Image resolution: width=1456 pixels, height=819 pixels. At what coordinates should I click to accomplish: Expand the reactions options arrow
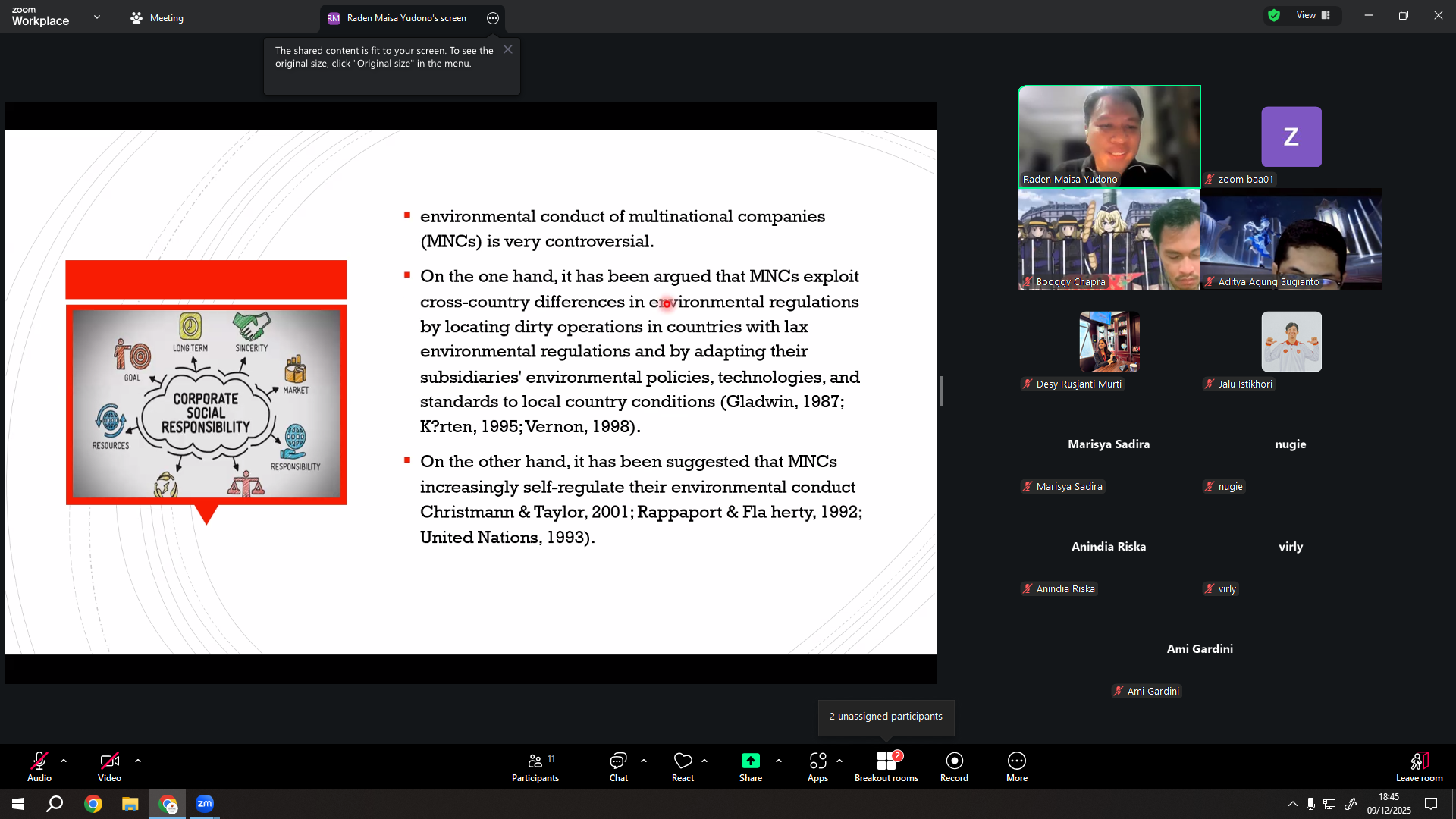click(704, 761)
